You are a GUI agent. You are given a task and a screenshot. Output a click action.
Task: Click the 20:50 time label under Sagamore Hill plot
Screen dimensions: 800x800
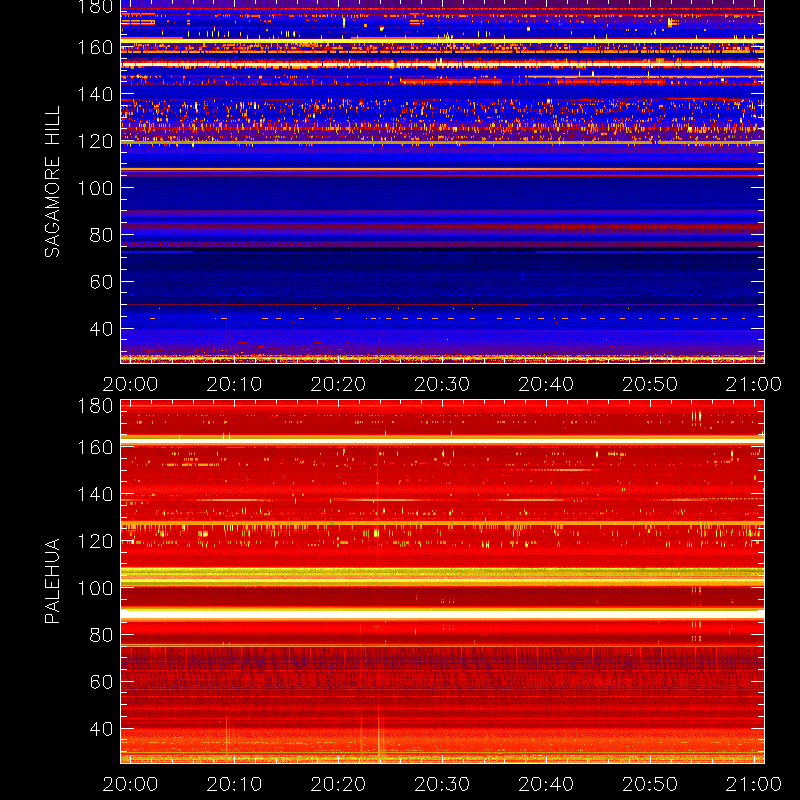(x=650, y=384)
